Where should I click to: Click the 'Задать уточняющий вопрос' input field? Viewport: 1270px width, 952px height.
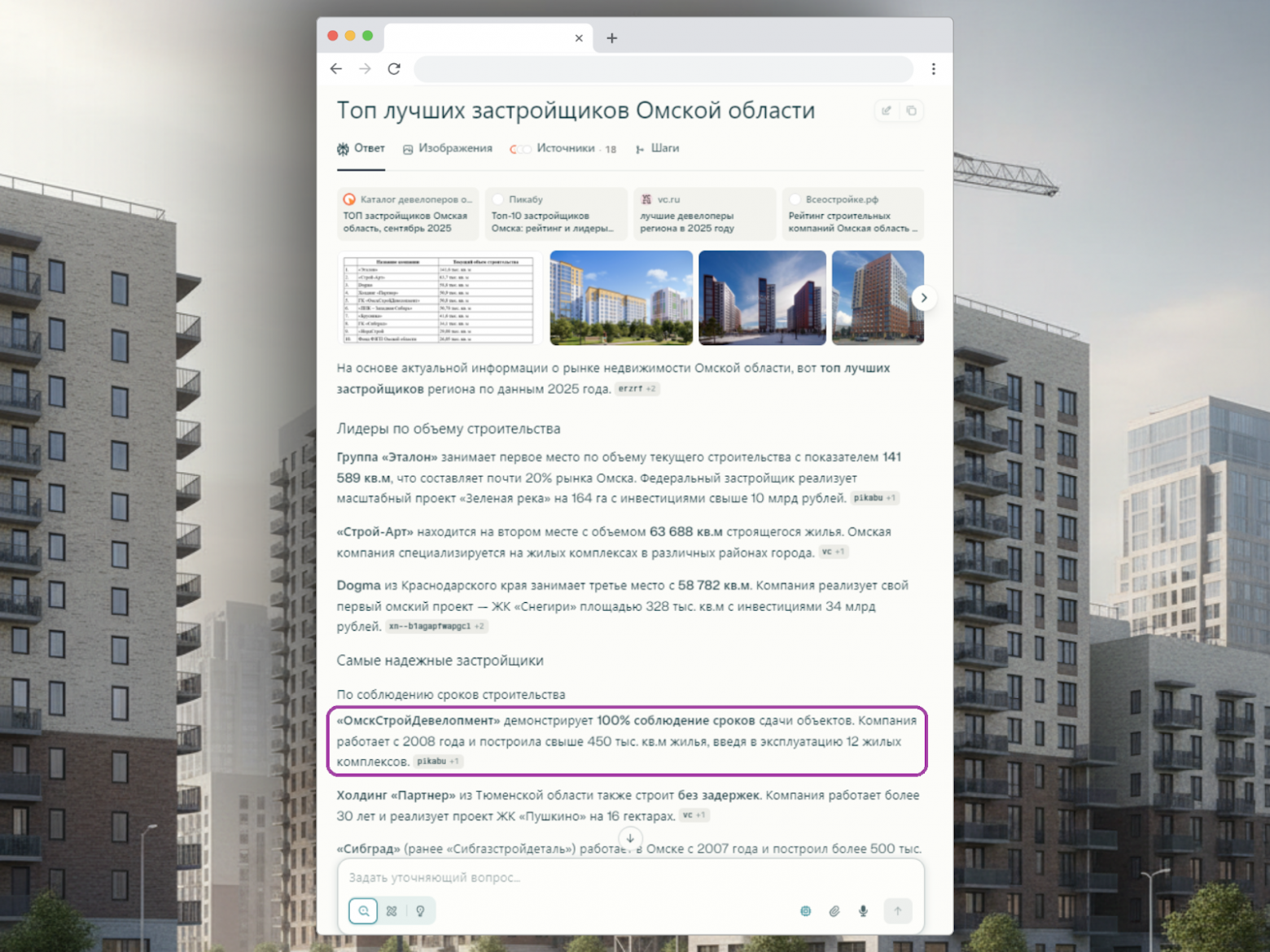coord(630,877)
